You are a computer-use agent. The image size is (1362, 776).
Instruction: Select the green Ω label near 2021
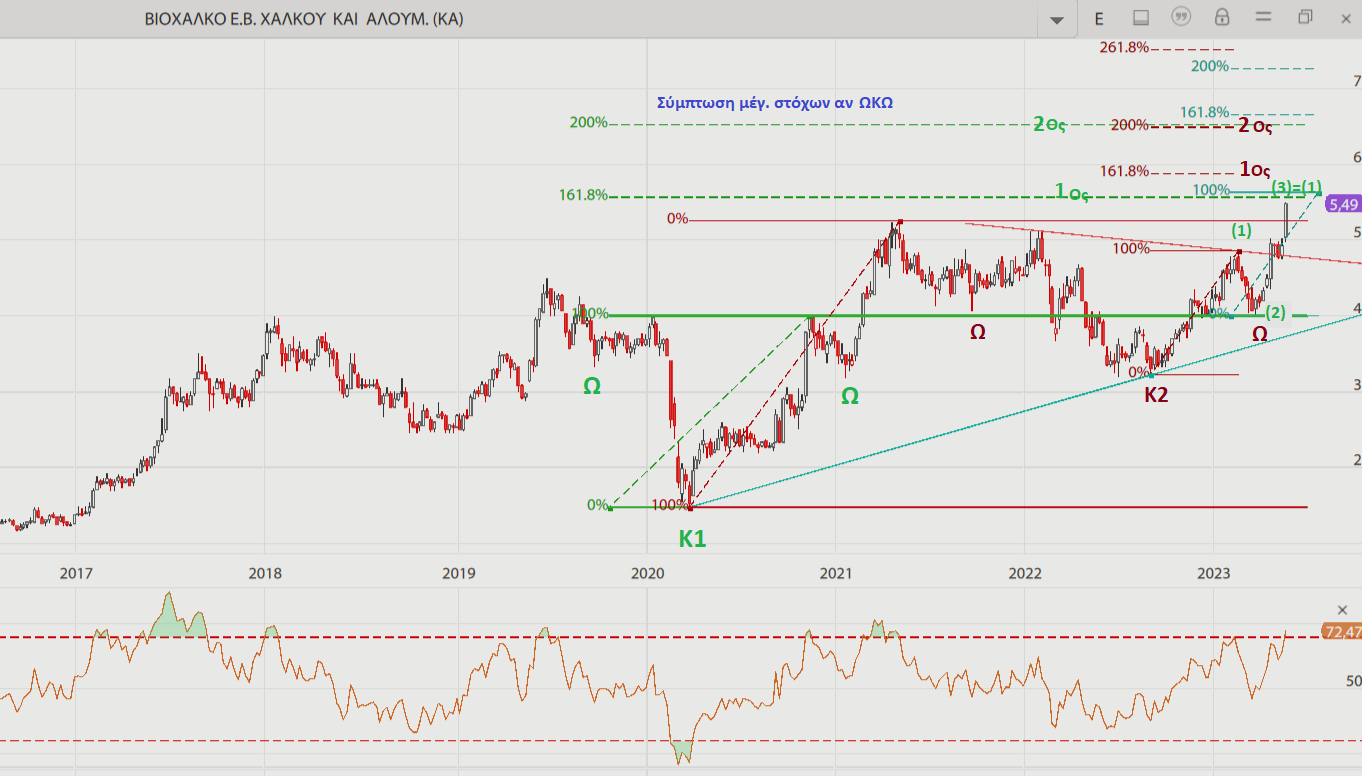pyautogui.click(x=849, y=396)
